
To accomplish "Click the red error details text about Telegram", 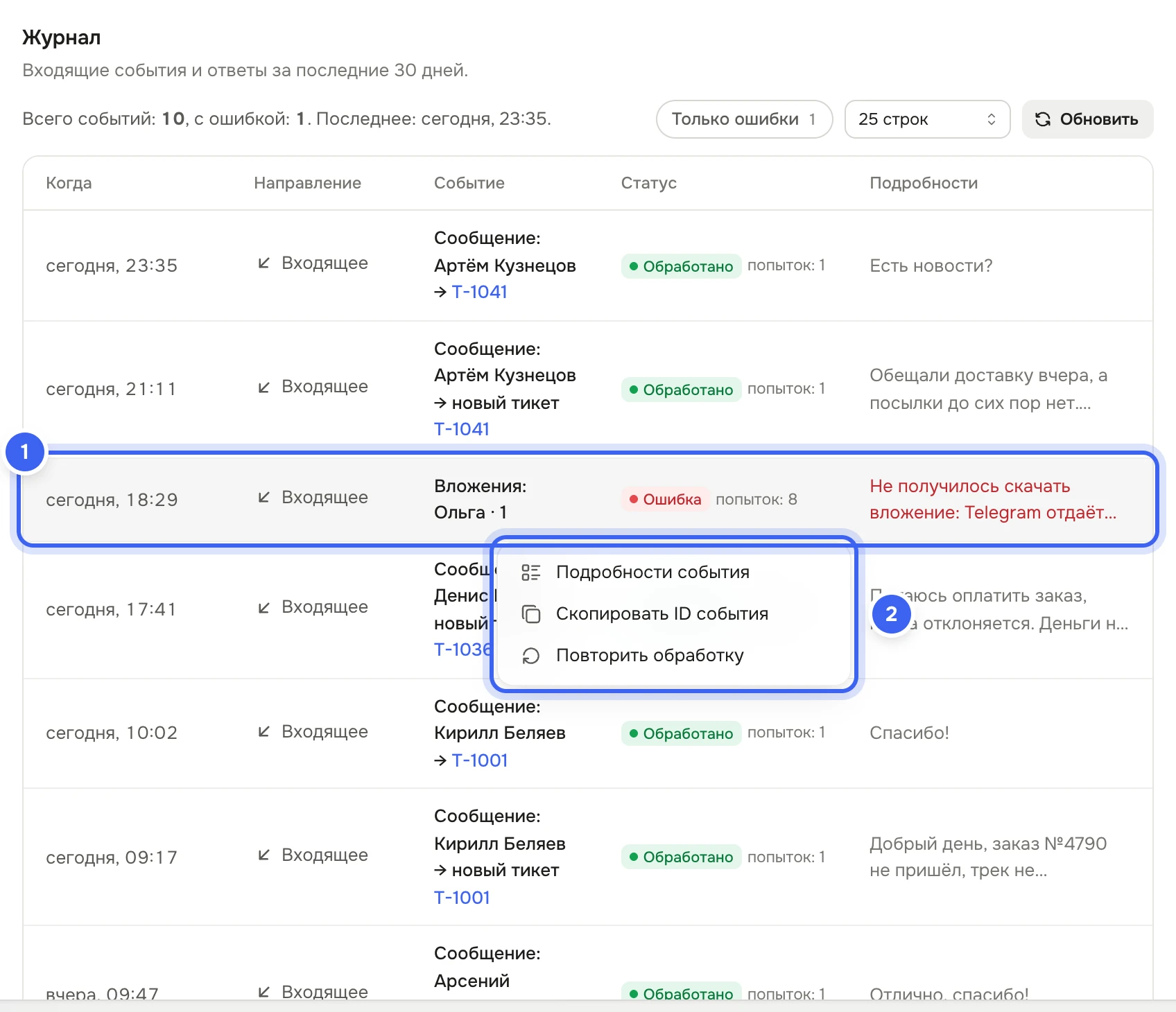I will click(x=993, y=499).
